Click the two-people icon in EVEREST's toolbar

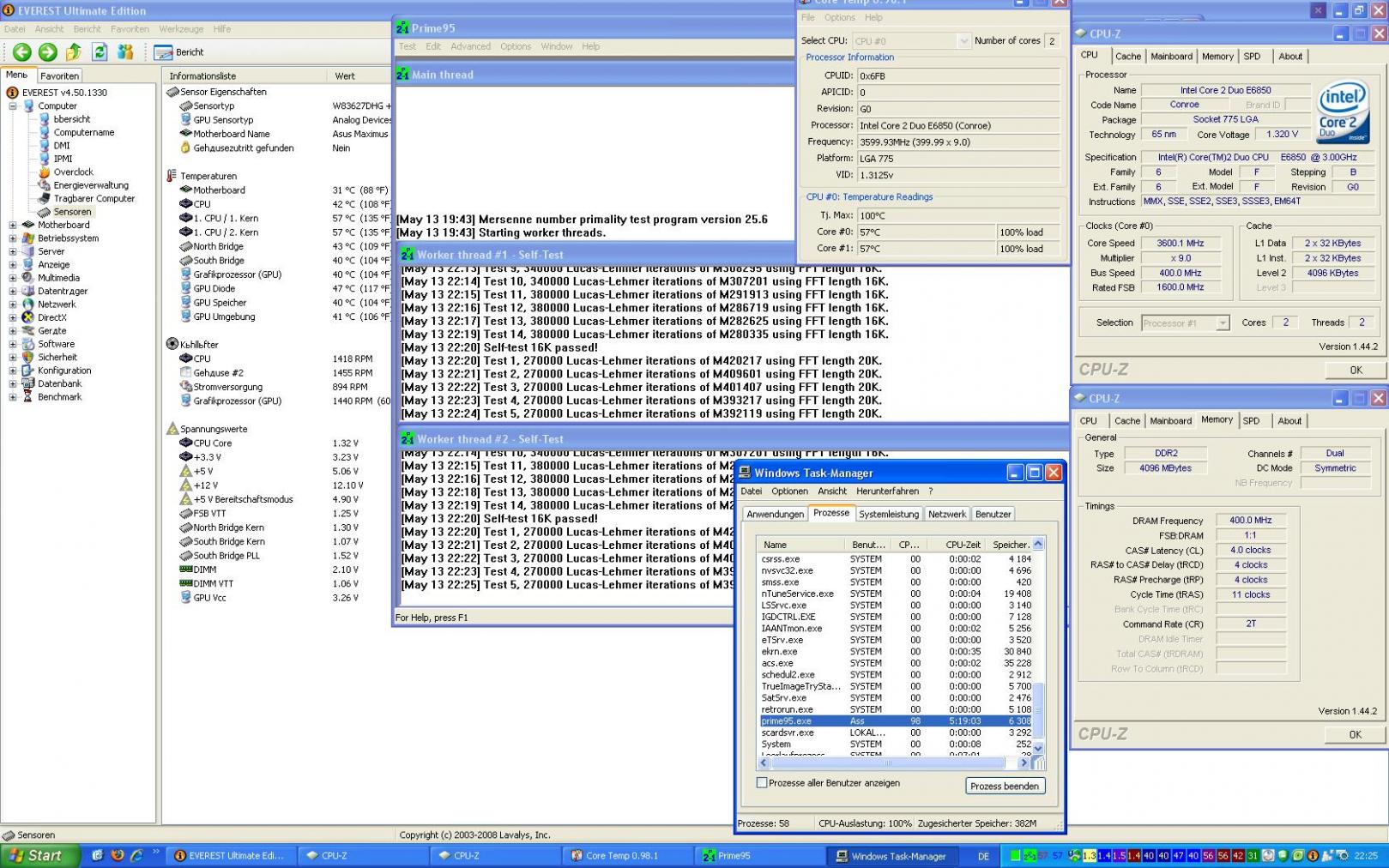[x=125, y=52]
